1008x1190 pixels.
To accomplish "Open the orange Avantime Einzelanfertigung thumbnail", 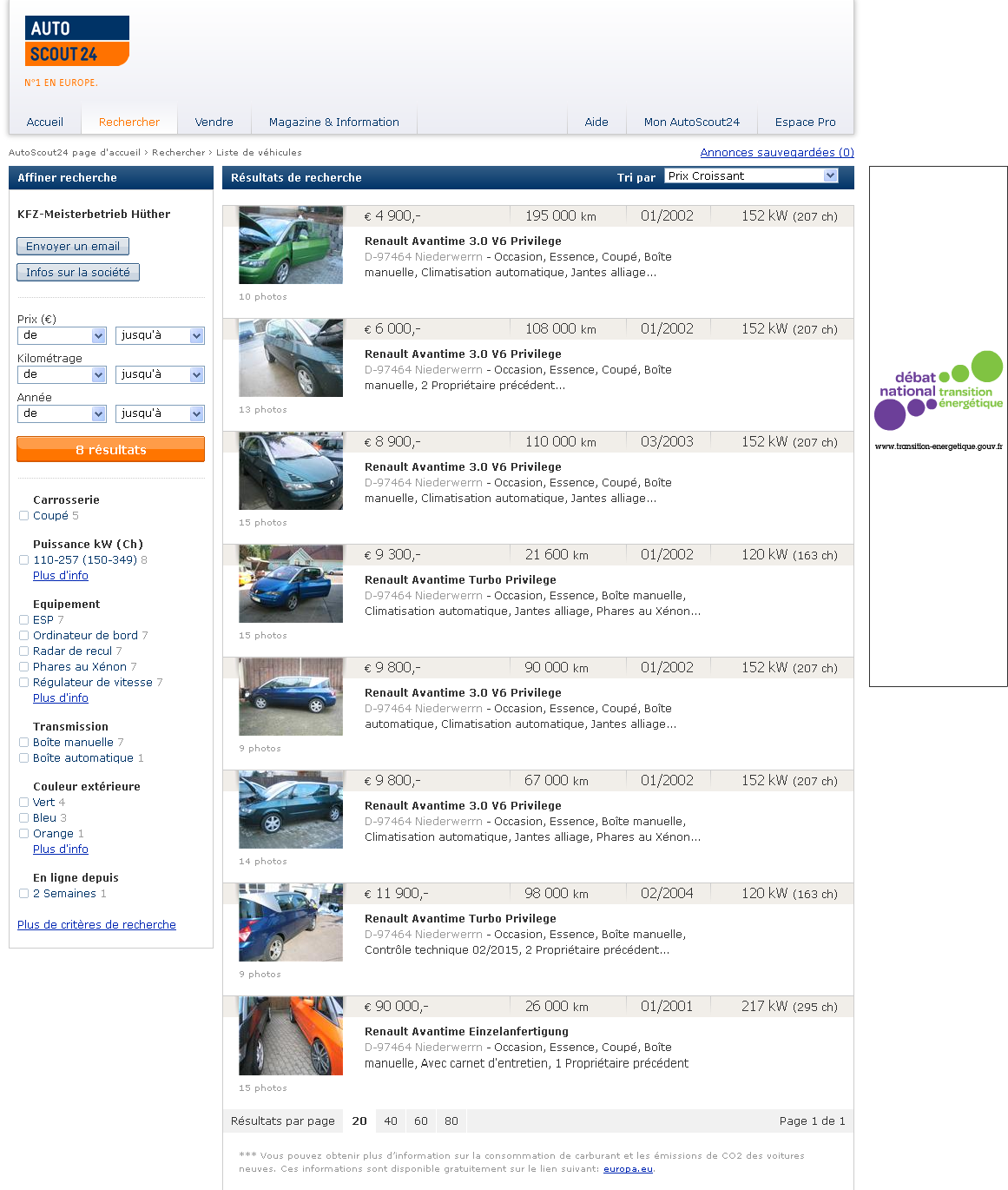I will click(291, 1035).
